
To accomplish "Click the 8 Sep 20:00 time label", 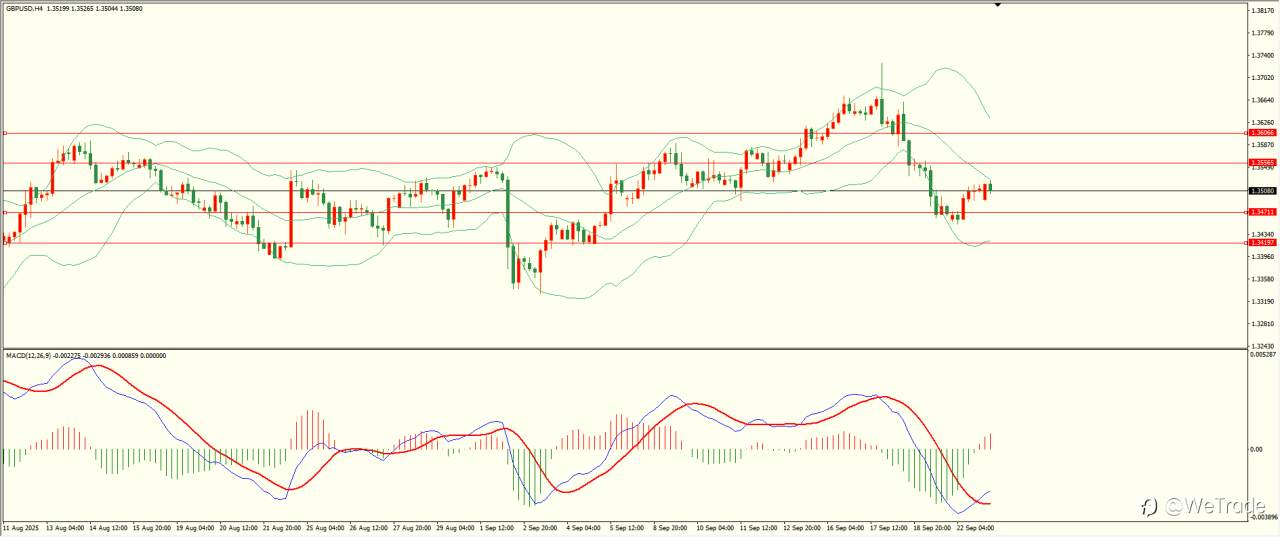I will 670,526.
